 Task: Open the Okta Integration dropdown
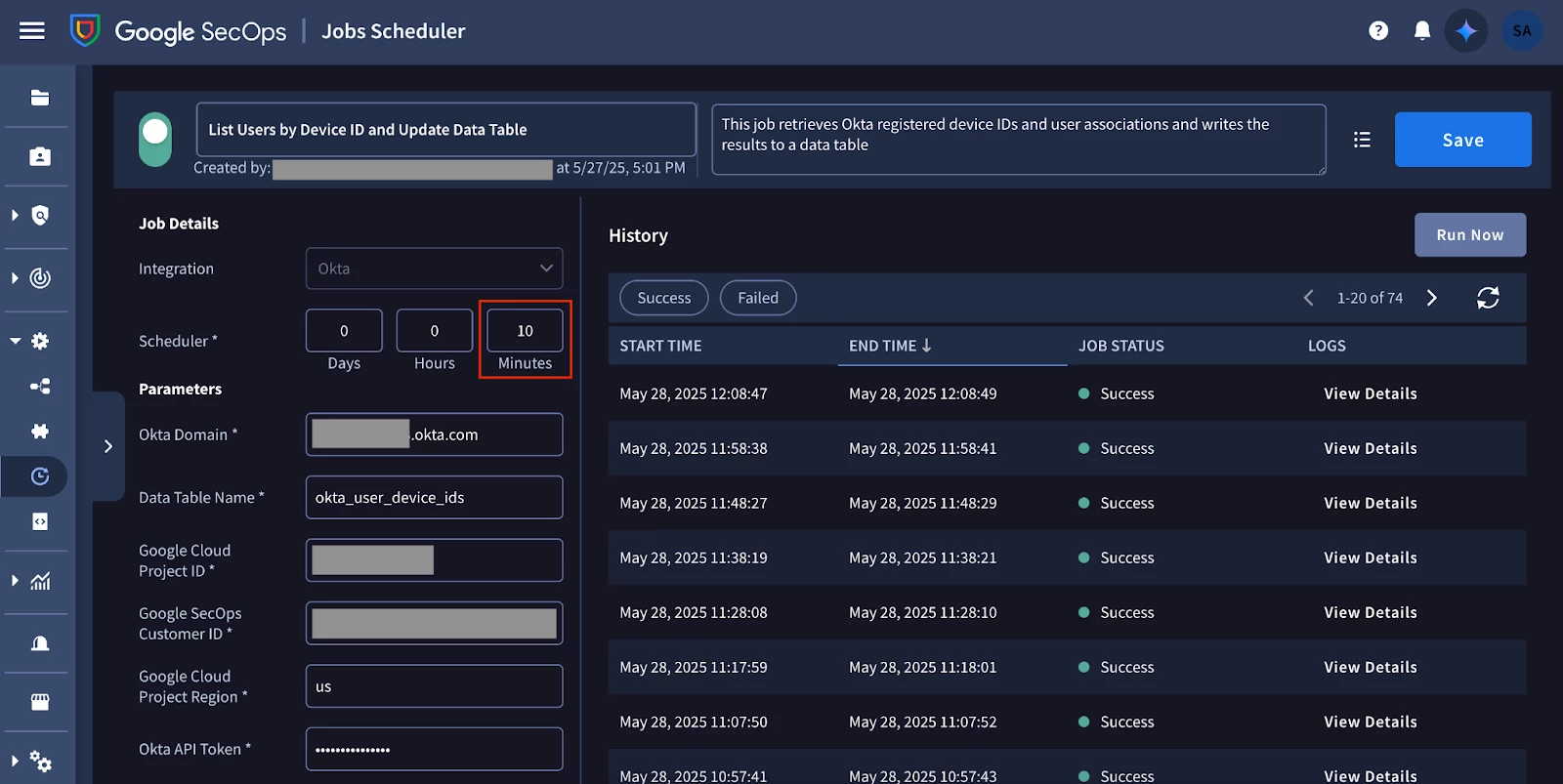point(434,268)
